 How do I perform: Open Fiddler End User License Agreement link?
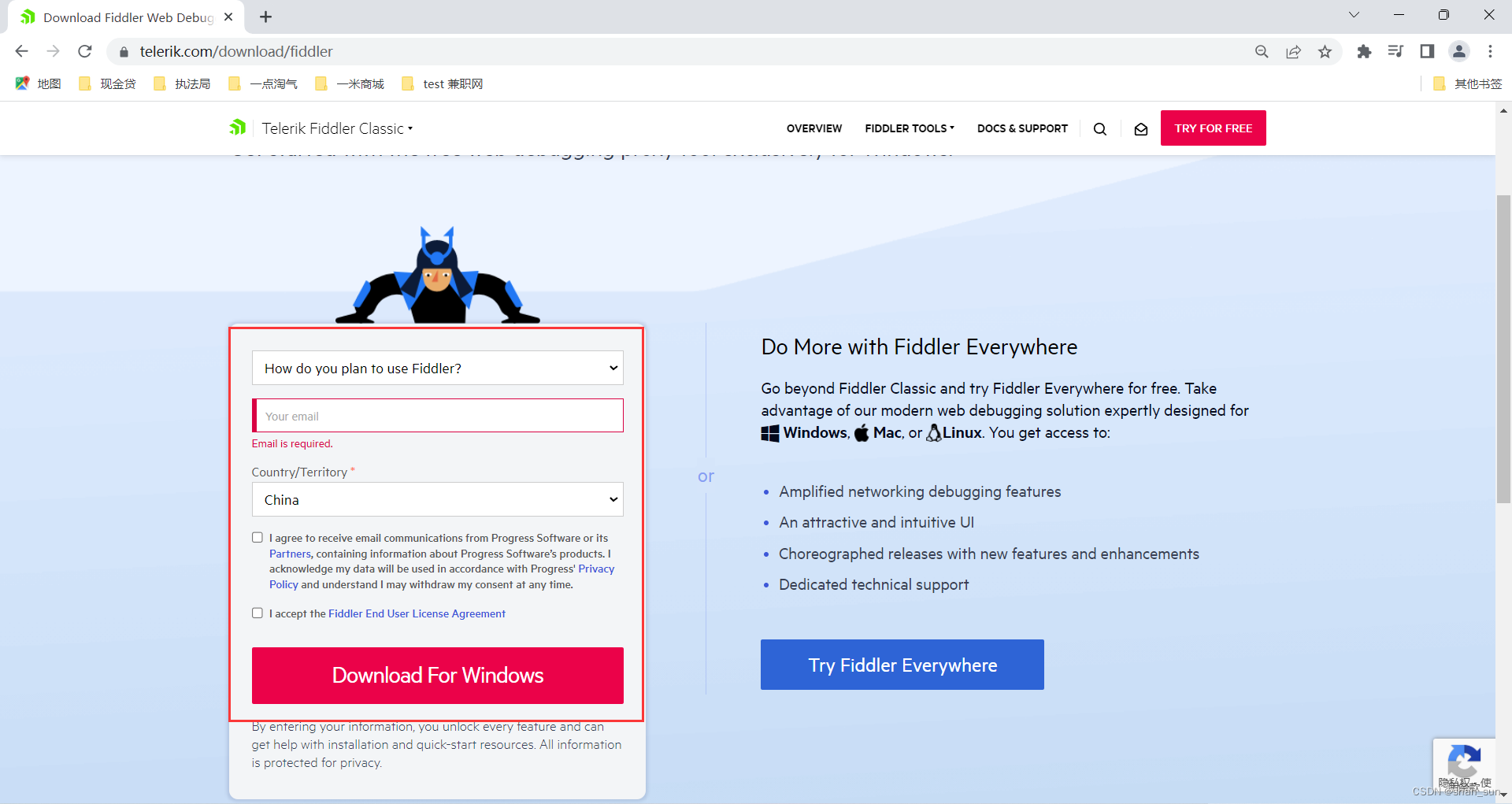click(417, 613)
